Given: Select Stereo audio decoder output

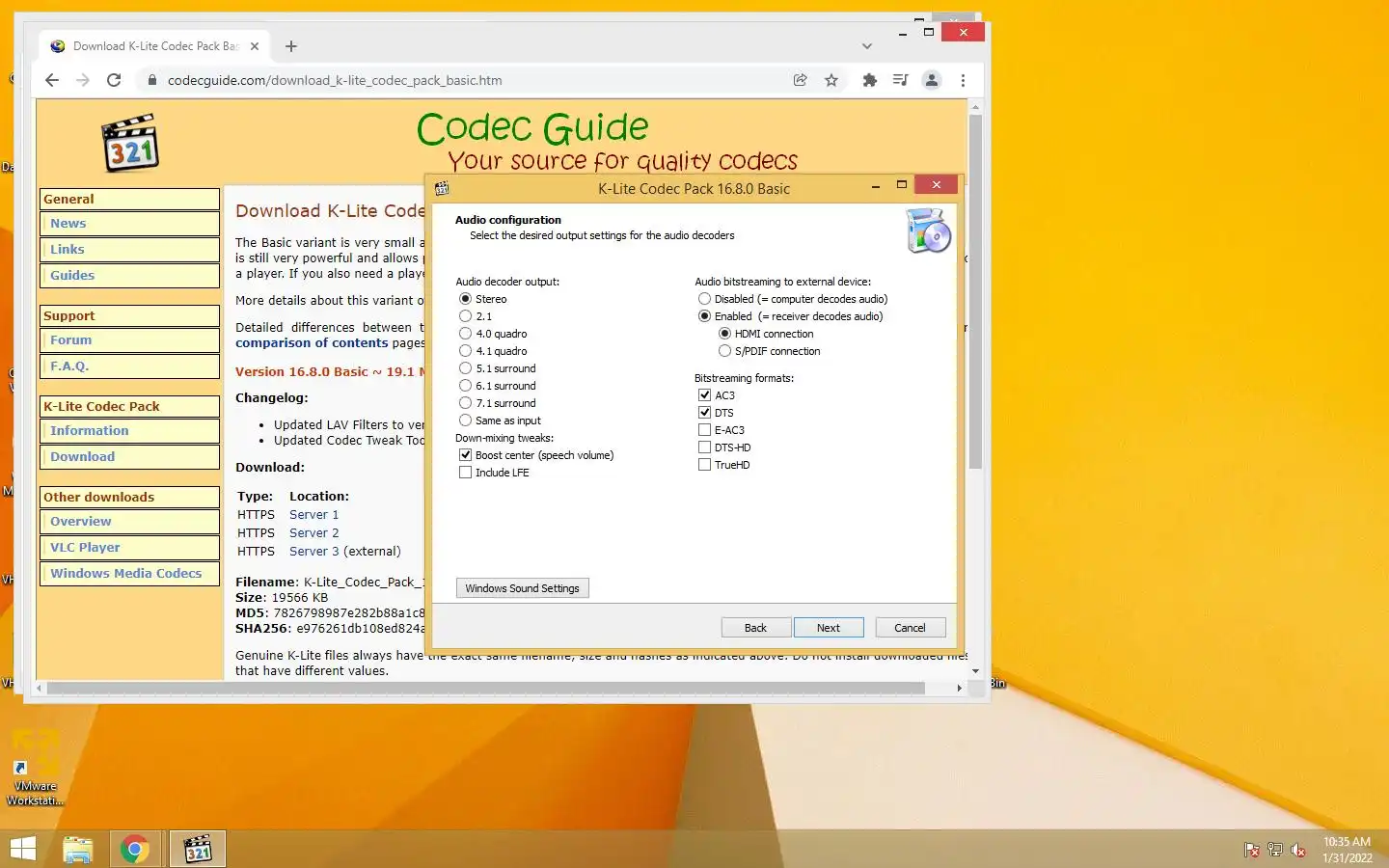Looking at the screenshot, I should coord(483,299).
